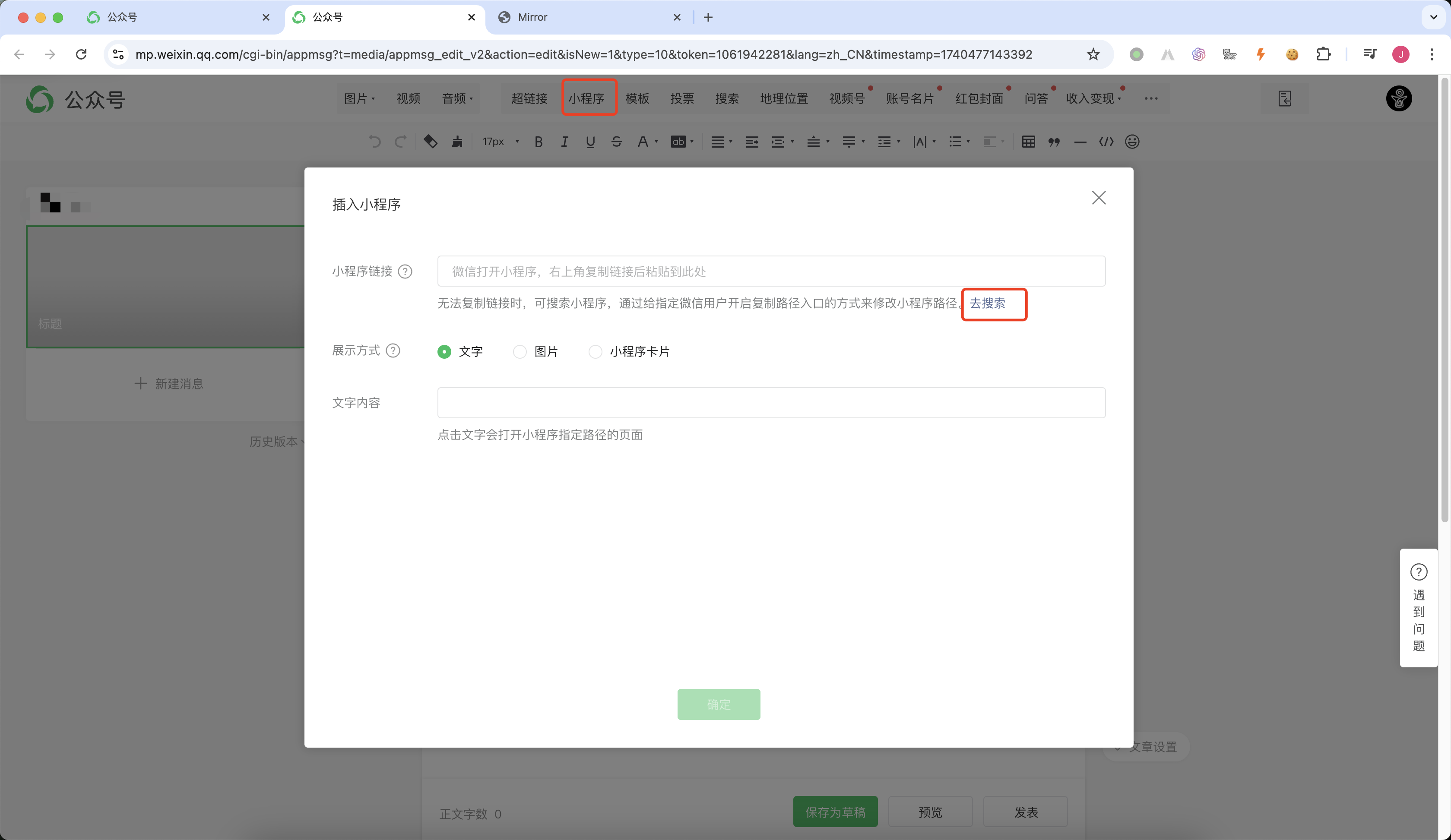The width and height of the screenshot is (1451, 840).
Task: Select the clear formatting eraser icon
Action: 431,142
